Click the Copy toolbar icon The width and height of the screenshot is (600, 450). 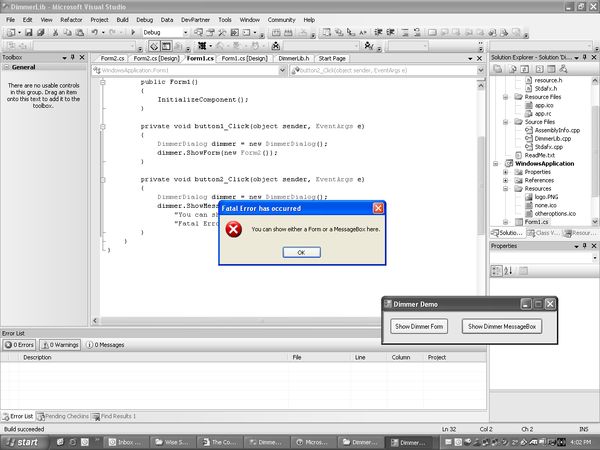click(67, 33)
